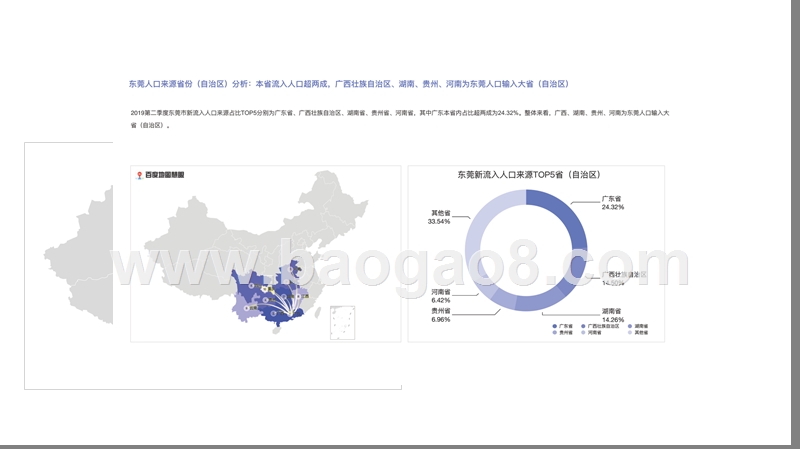The height and width of the screenshot is (449, 800).
Task: Click the 河南省 6.42% data label
Action: 441,296
